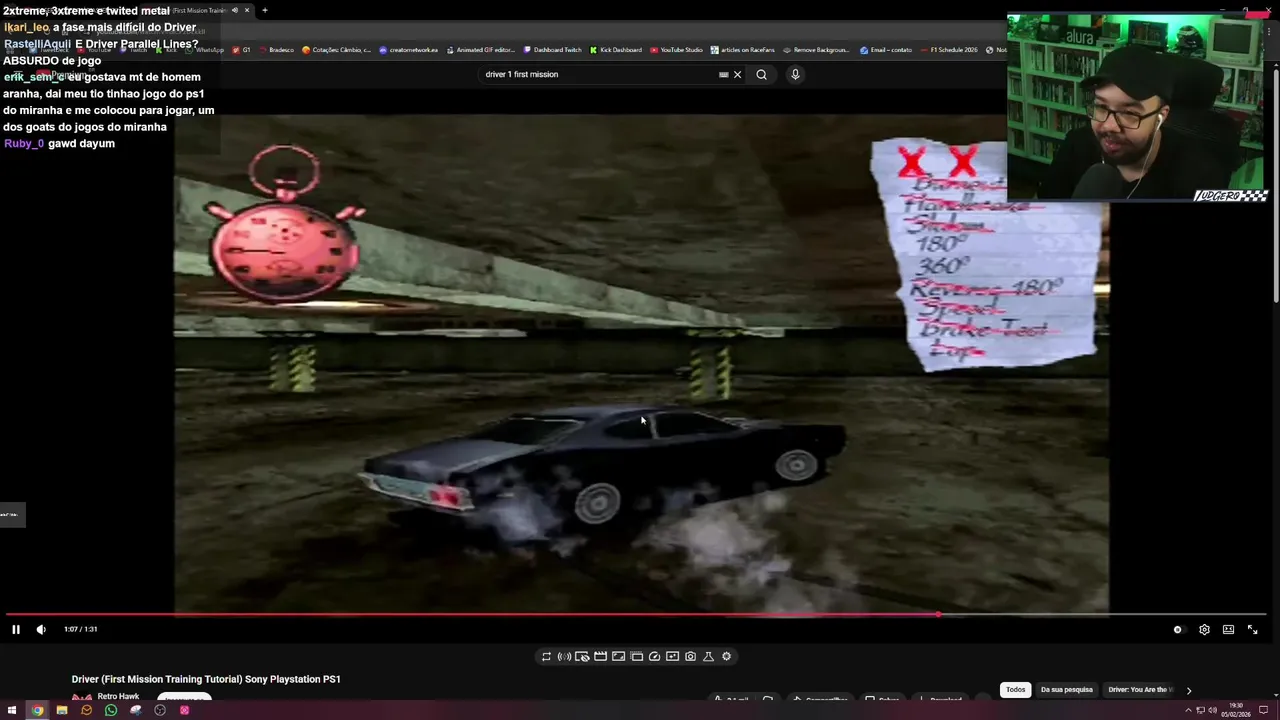Open the Cotações Câmbio bookmark
This screenshot has width=1280, height=720.
[337, 50]
